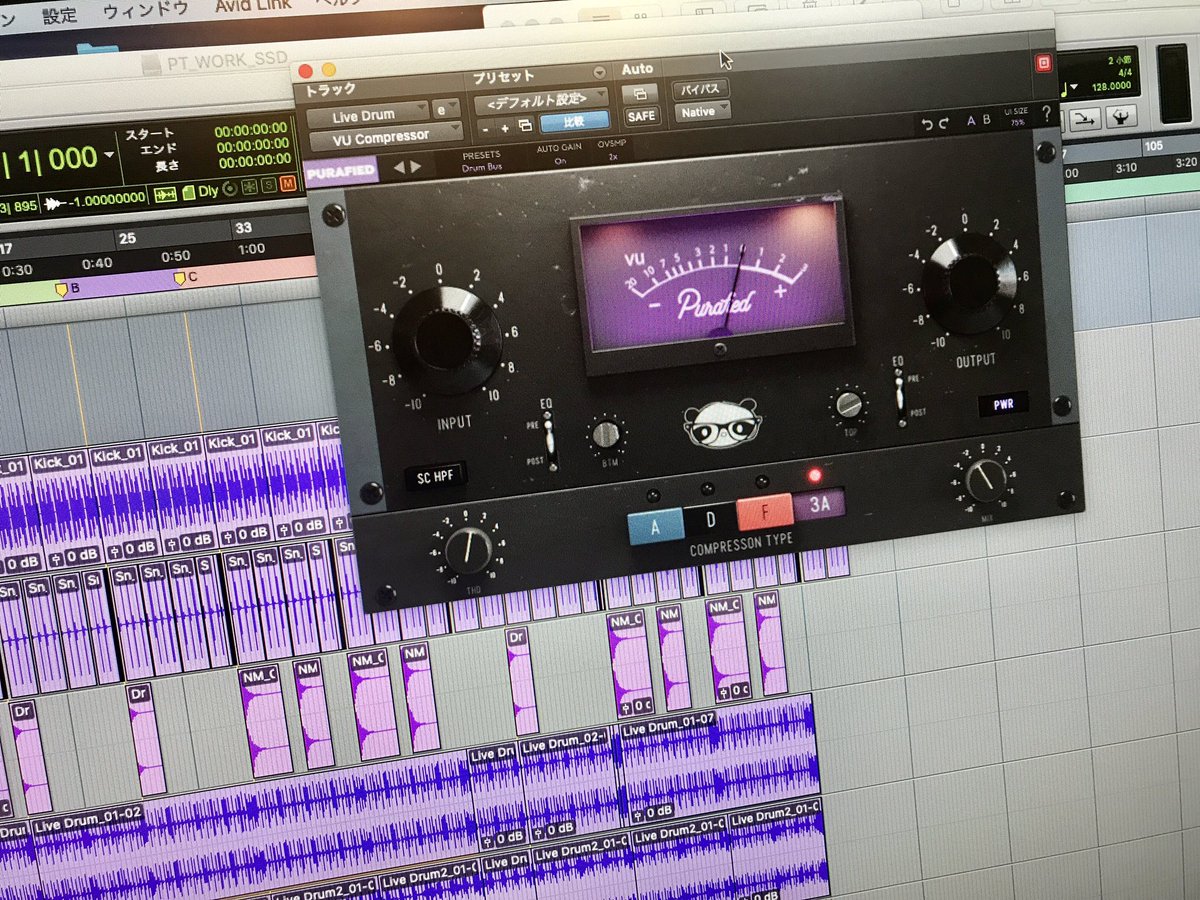Toggle the SAFE automation button
1200x900 pixels.
coord(641,116)
